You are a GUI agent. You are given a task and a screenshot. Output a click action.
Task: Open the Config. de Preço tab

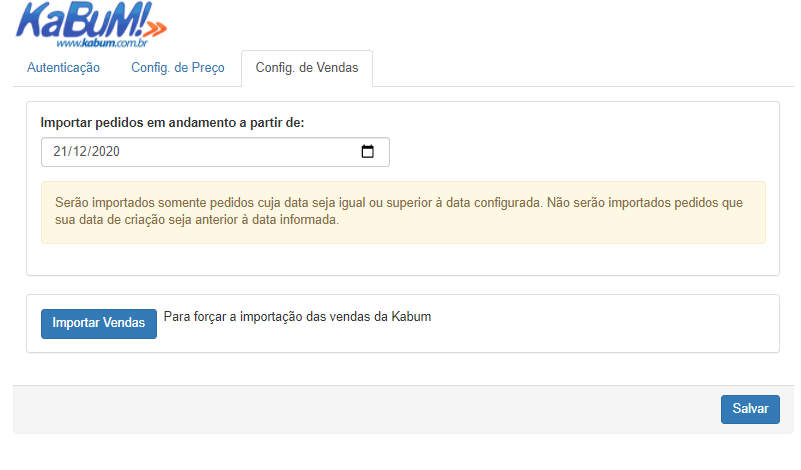178,67
